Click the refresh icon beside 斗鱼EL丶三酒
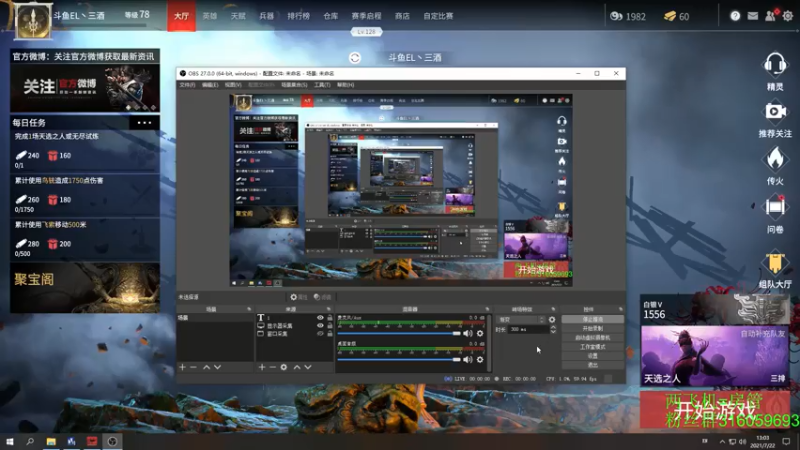This screenshot has width=800, height=450. pos(355,58)
